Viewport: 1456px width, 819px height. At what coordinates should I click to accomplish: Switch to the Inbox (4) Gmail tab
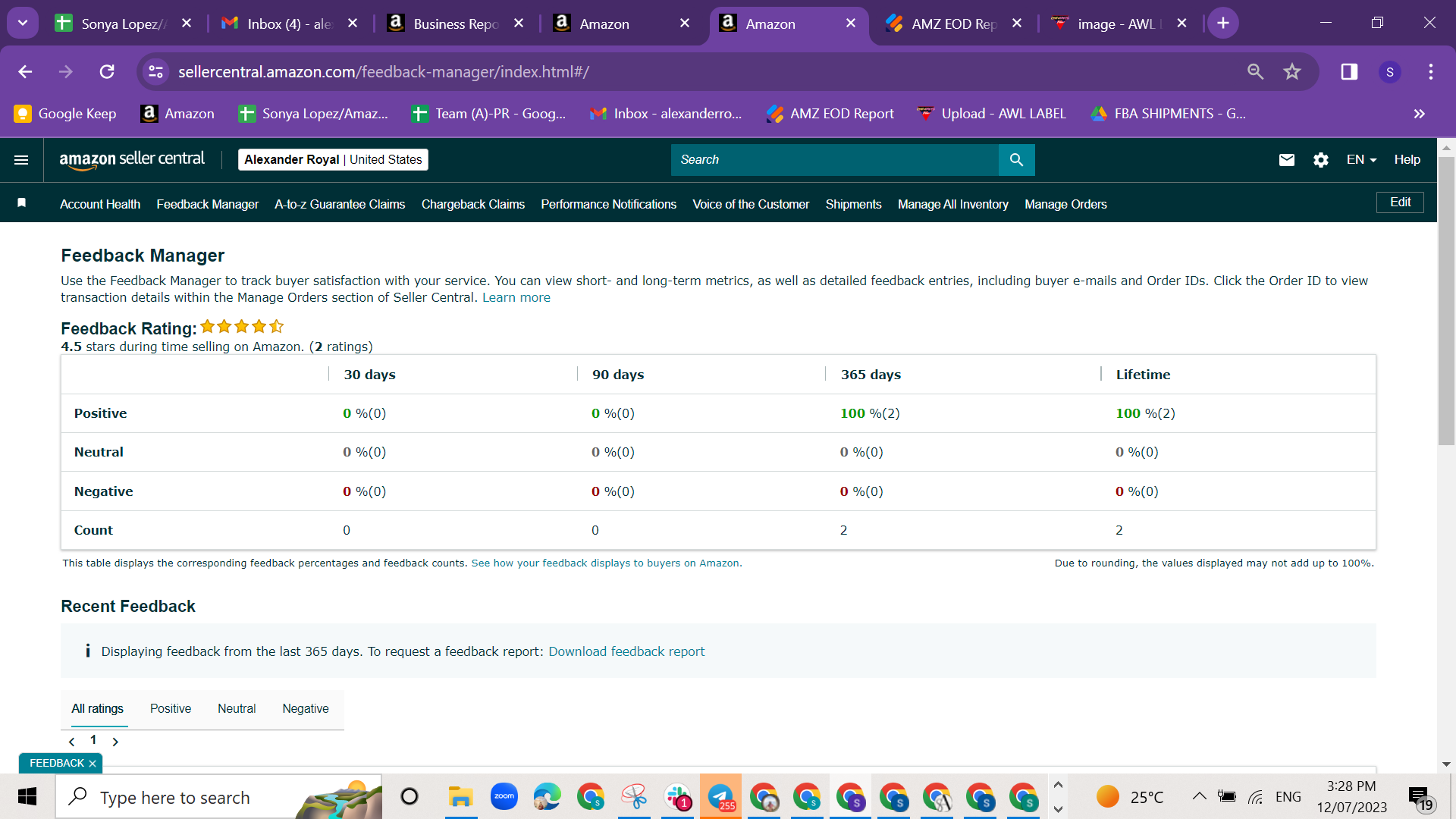click(290, 24)
